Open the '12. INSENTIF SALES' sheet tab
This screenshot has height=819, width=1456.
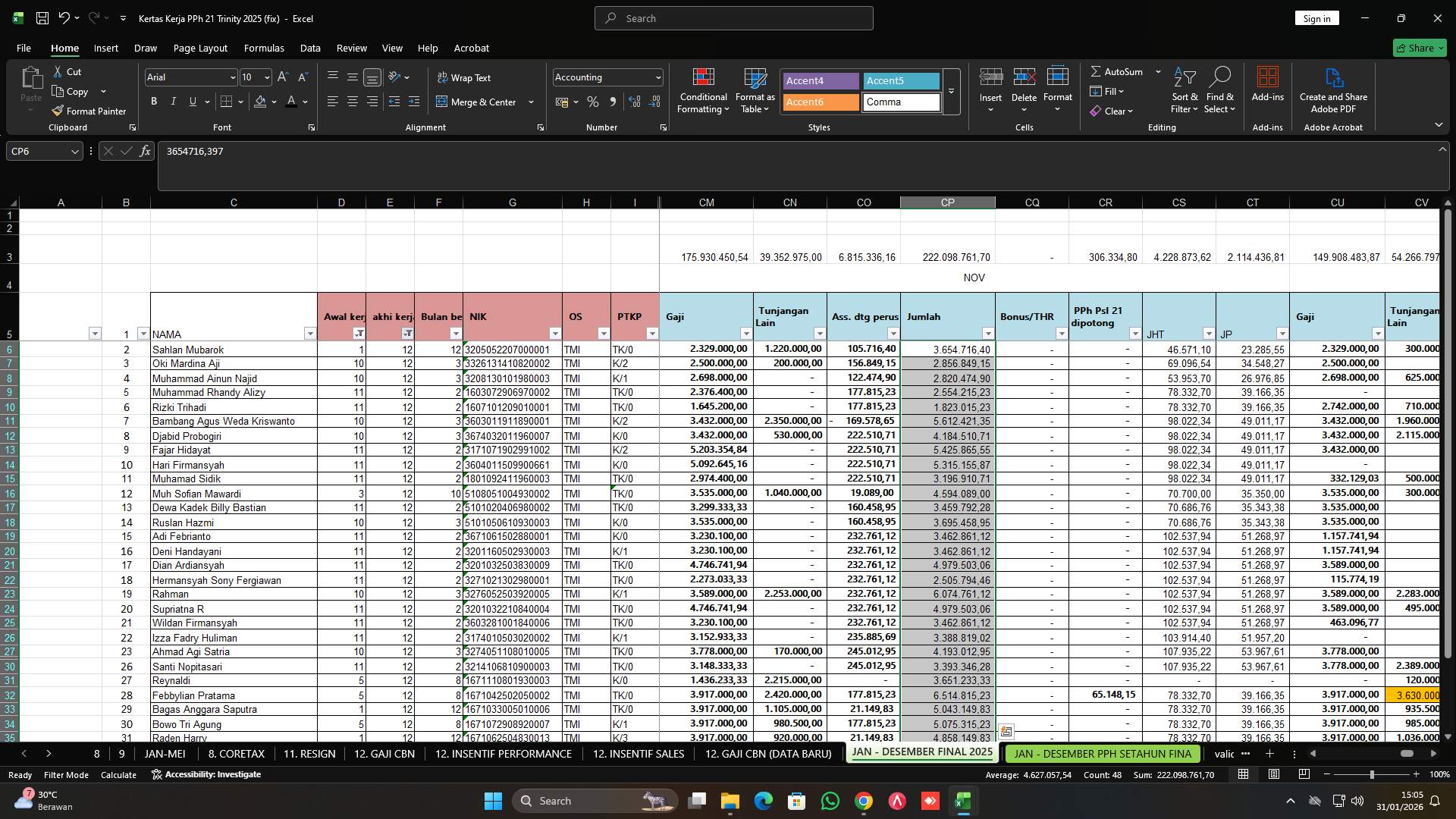pyautogui.click(x=638, y=754)
